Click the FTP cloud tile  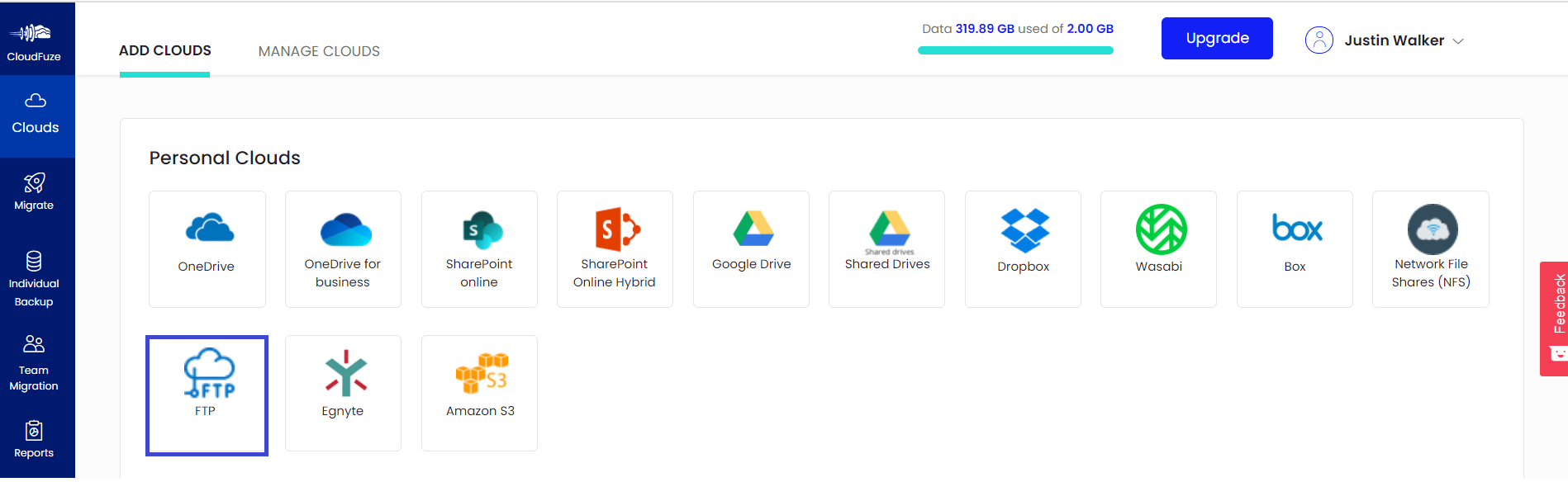(x=207, y=395)
